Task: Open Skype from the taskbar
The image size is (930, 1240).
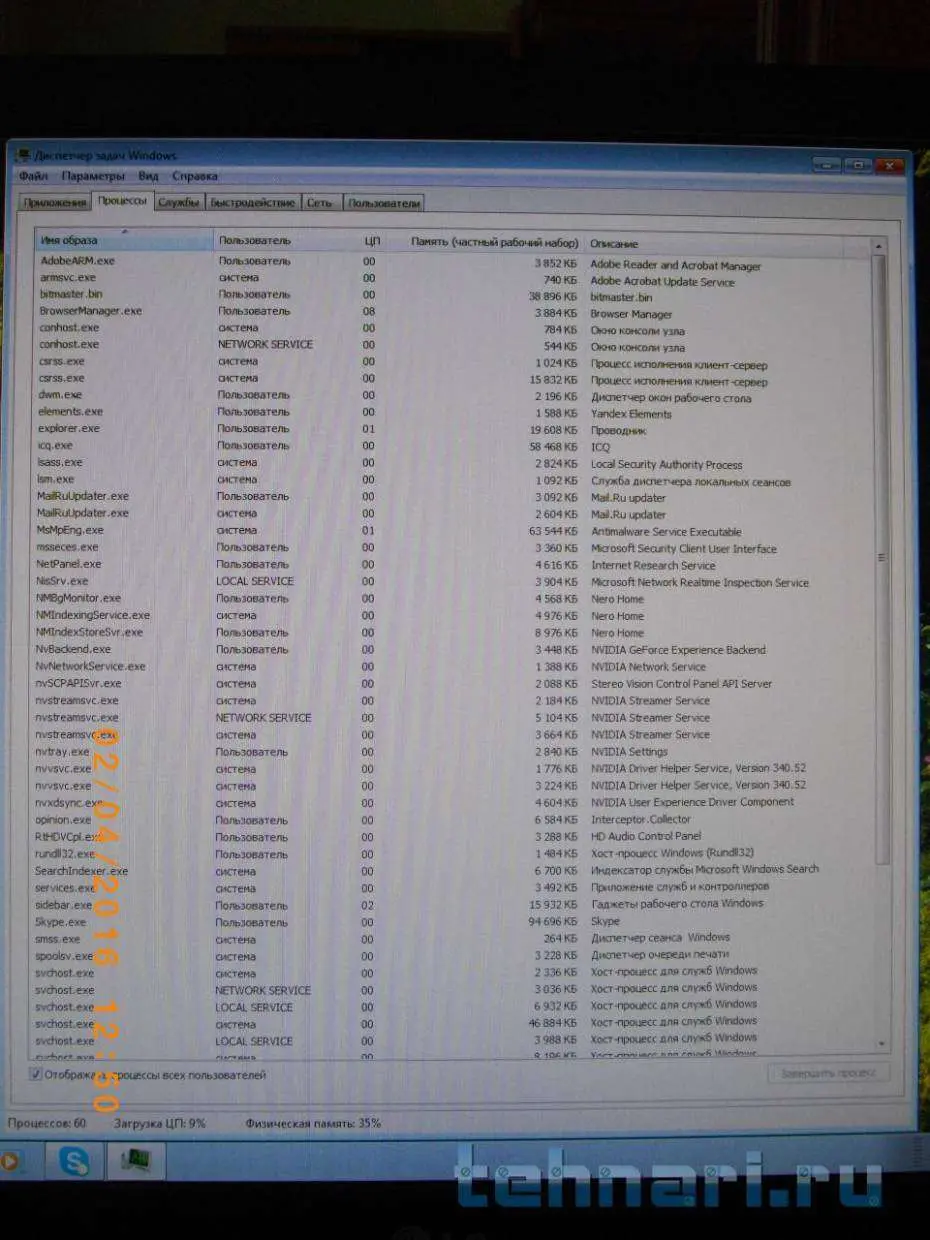Action: tap(74, 1161)
